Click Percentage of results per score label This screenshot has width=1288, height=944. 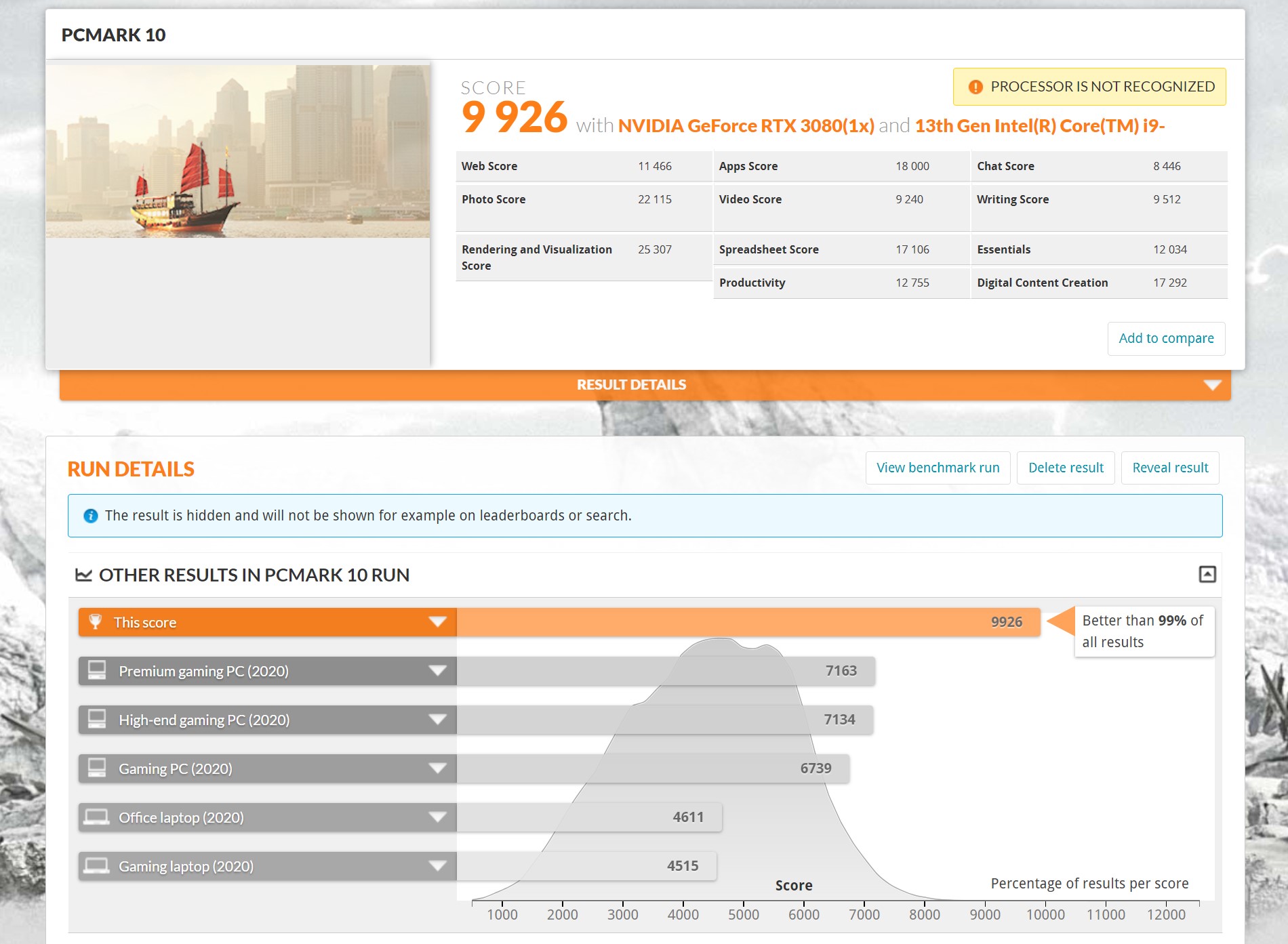pos(1089,883)
